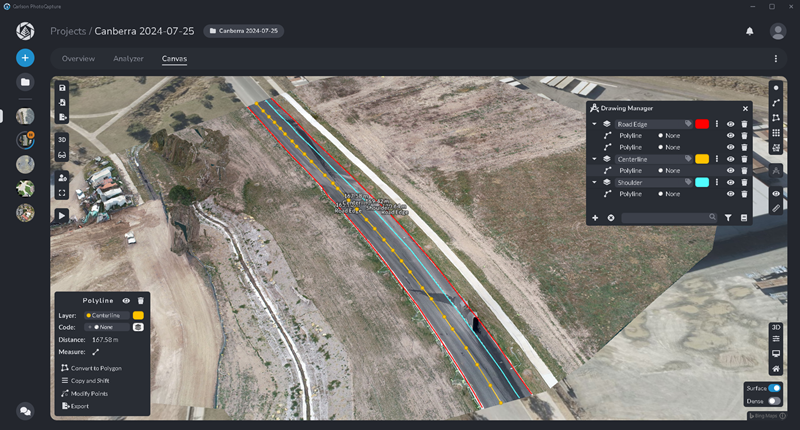Viewport: 800px width, 430px height.
Task: Delete the Road Edge layer with trash icon
Action: [744, 124]
